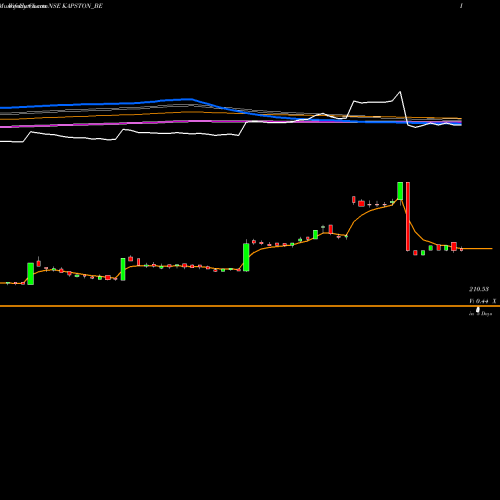Viewport: 500px width, 500px height.
Task: Click the tallest red candlestick
Action: [x=408, y=216]
